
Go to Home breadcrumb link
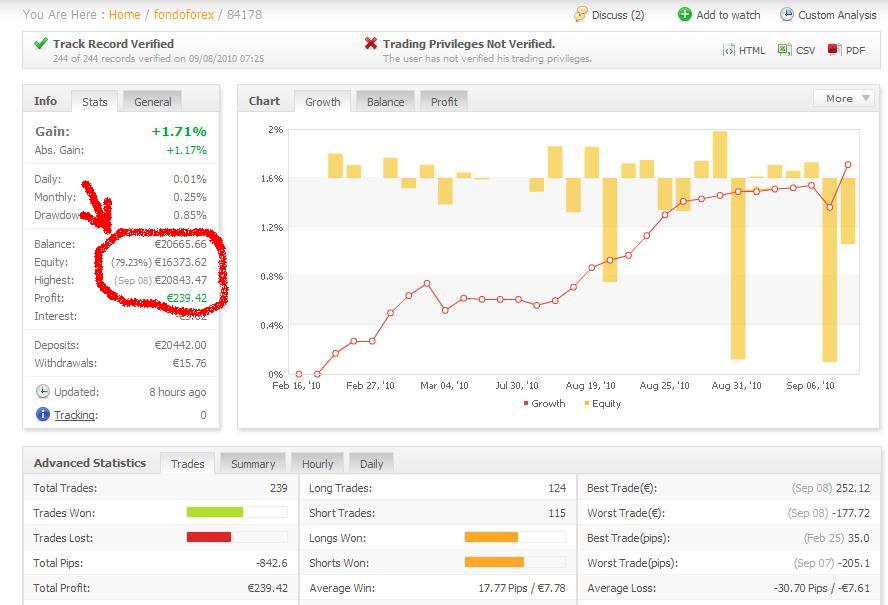[124, 15]
